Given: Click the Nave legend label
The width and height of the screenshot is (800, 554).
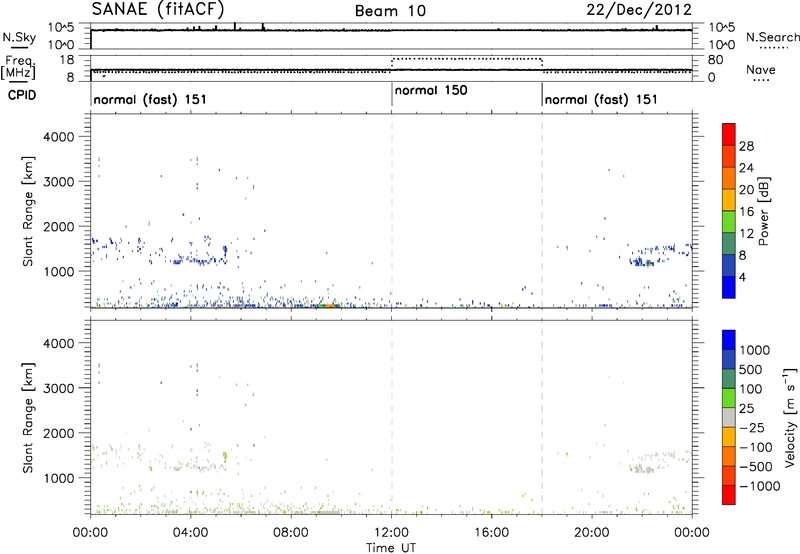Looking at the screenshot, I should coord(761,69).
